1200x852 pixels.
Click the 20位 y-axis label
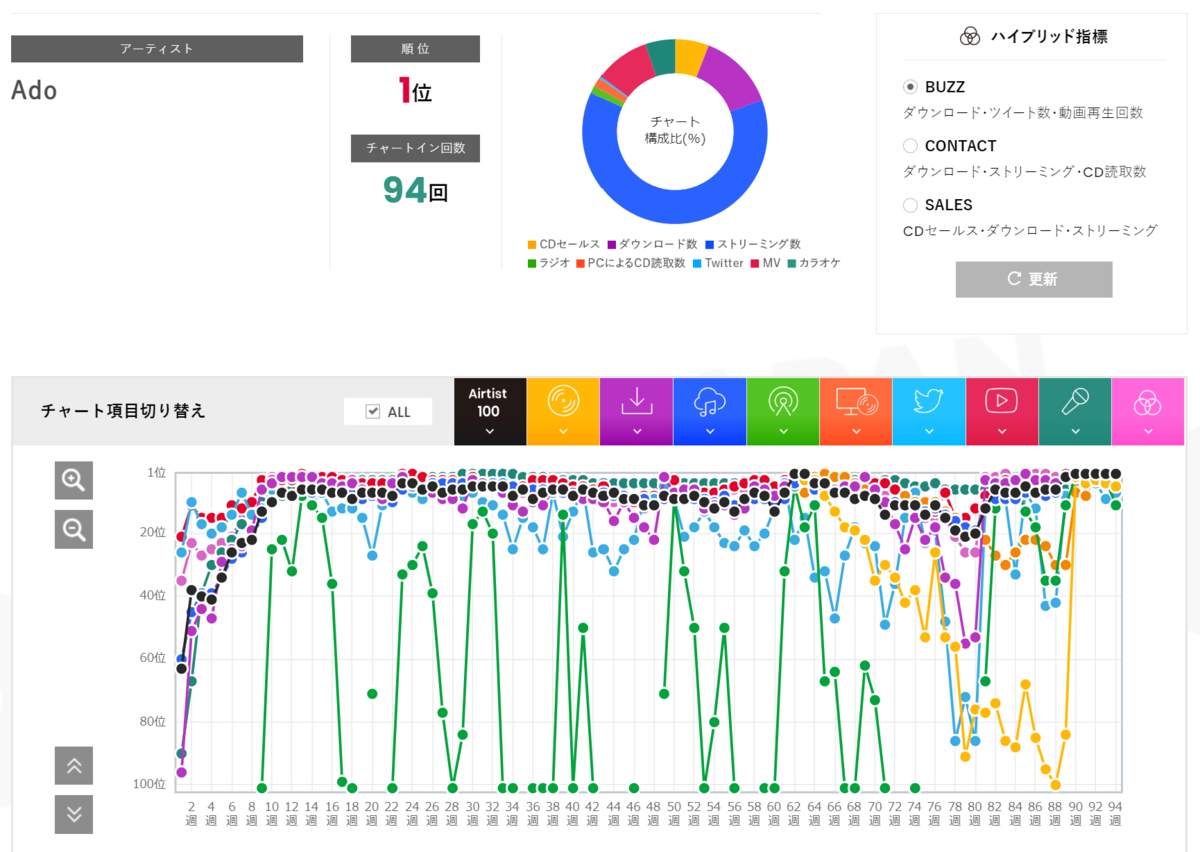point(152,532)
